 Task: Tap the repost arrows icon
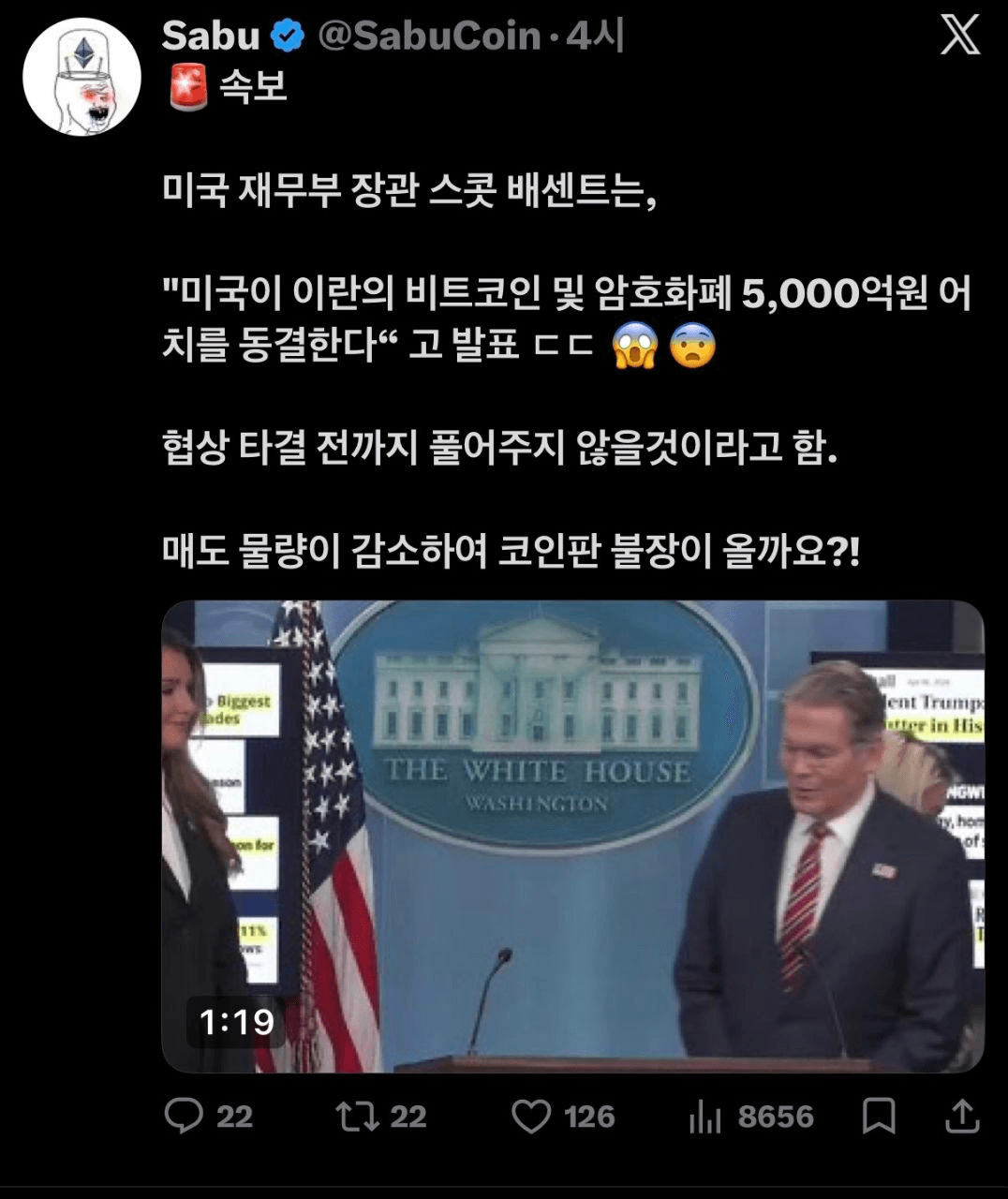pyautogui.click(x=357, y=1116)
